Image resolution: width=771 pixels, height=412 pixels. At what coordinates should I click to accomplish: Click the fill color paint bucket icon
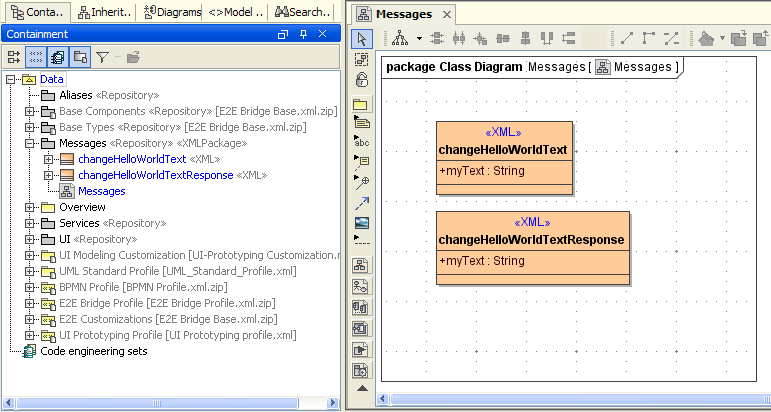point(706,38)
